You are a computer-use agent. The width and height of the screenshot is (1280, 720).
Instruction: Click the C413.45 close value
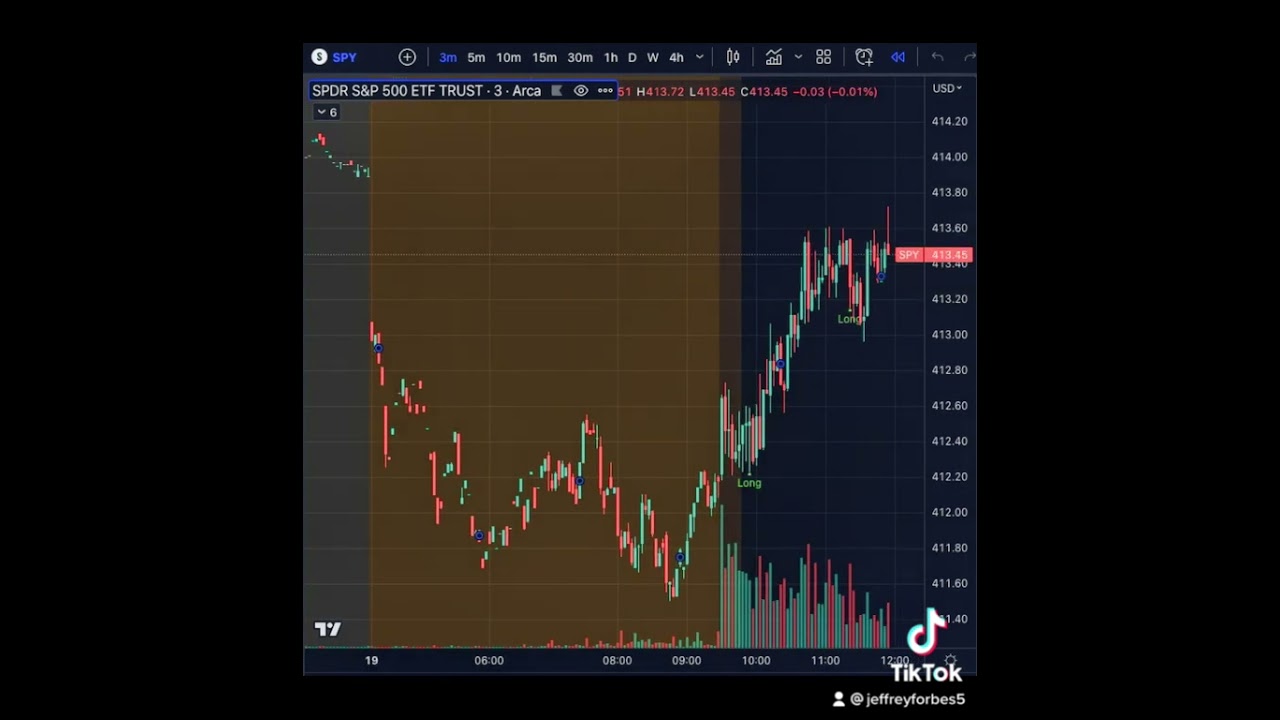coord(764,92)
